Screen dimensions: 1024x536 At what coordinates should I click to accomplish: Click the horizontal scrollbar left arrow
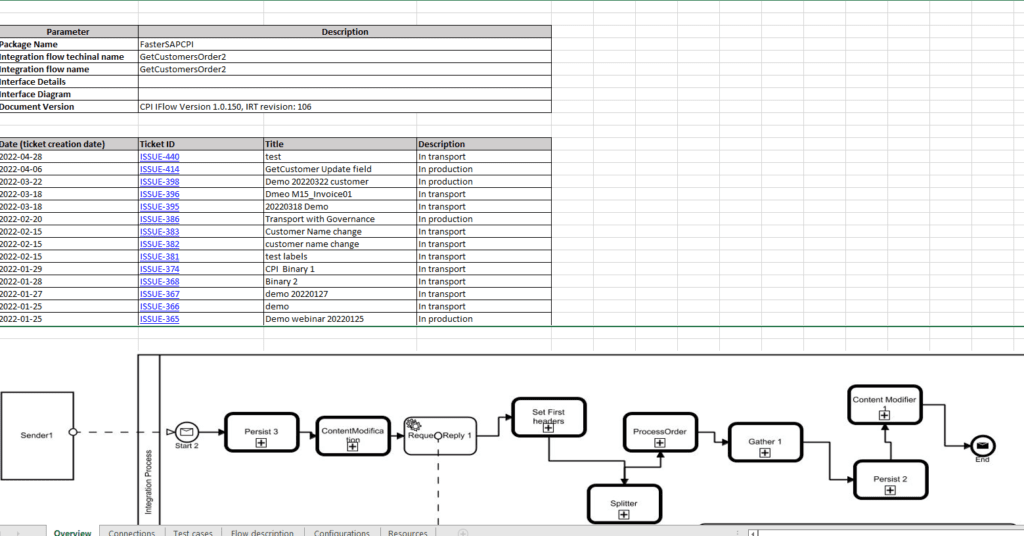pos(753,533)
